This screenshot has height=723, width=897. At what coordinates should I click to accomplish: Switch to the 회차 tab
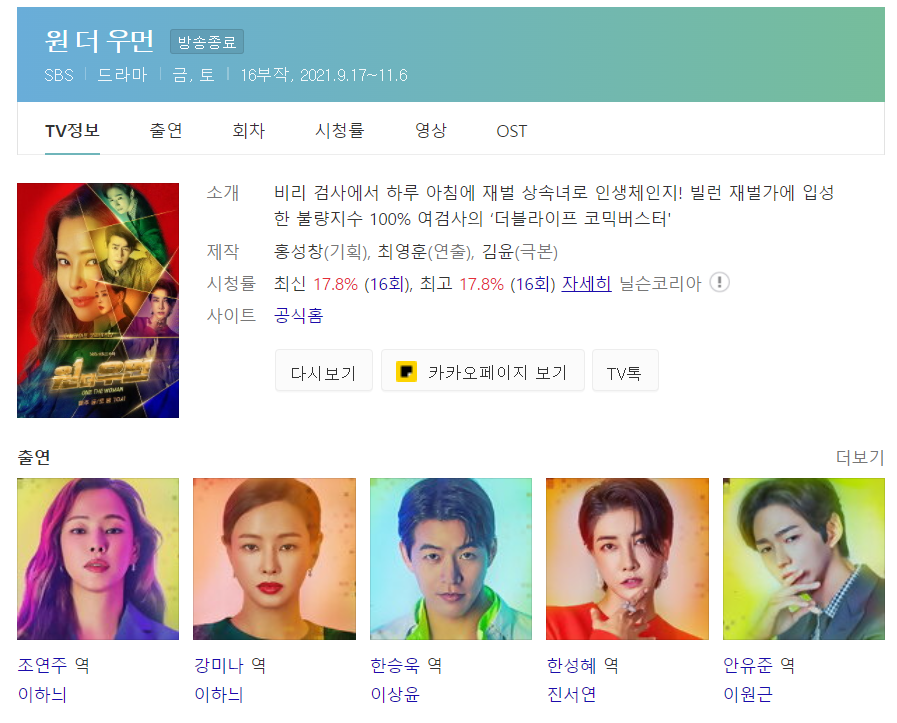tap(249, 131)
